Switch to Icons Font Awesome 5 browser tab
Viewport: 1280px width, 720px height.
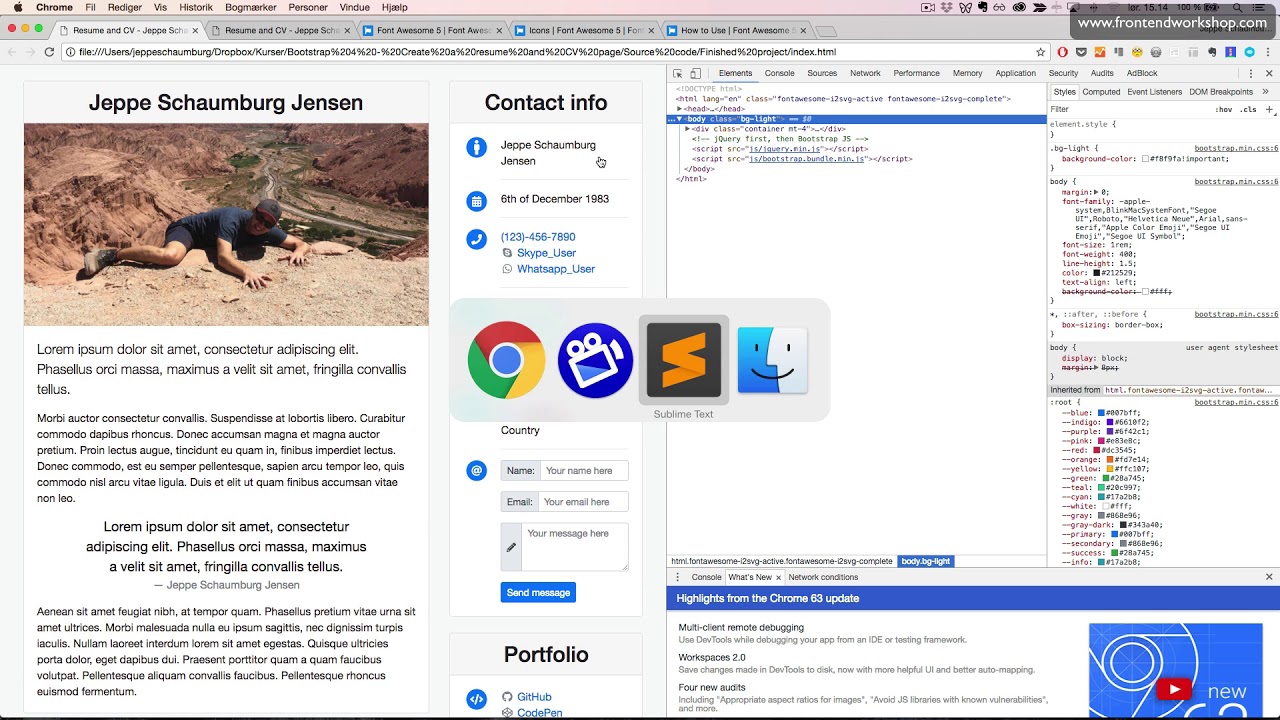point(584,30)
